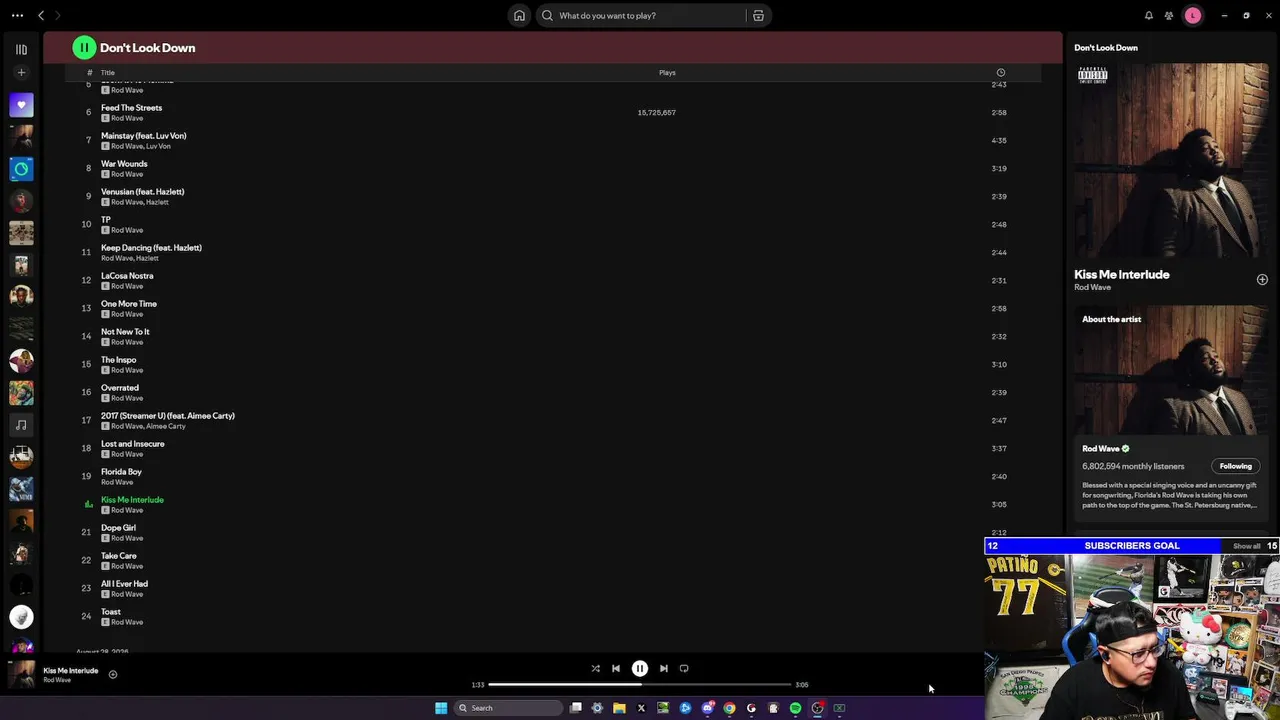This screenshot has width=1280, height=720.
Task: Open the now-playing cover thumbnail in bottom bar
Action: pos(21,674)
